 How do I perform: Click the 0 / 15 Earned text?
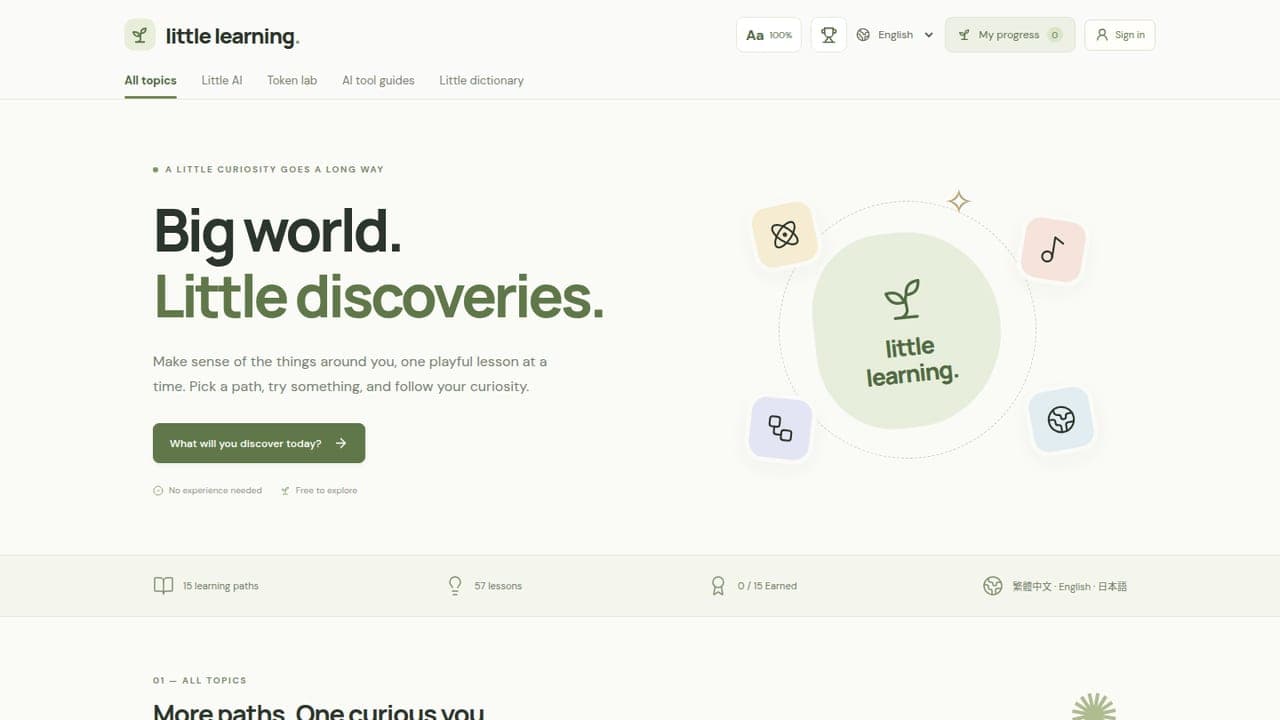point(767,586)
